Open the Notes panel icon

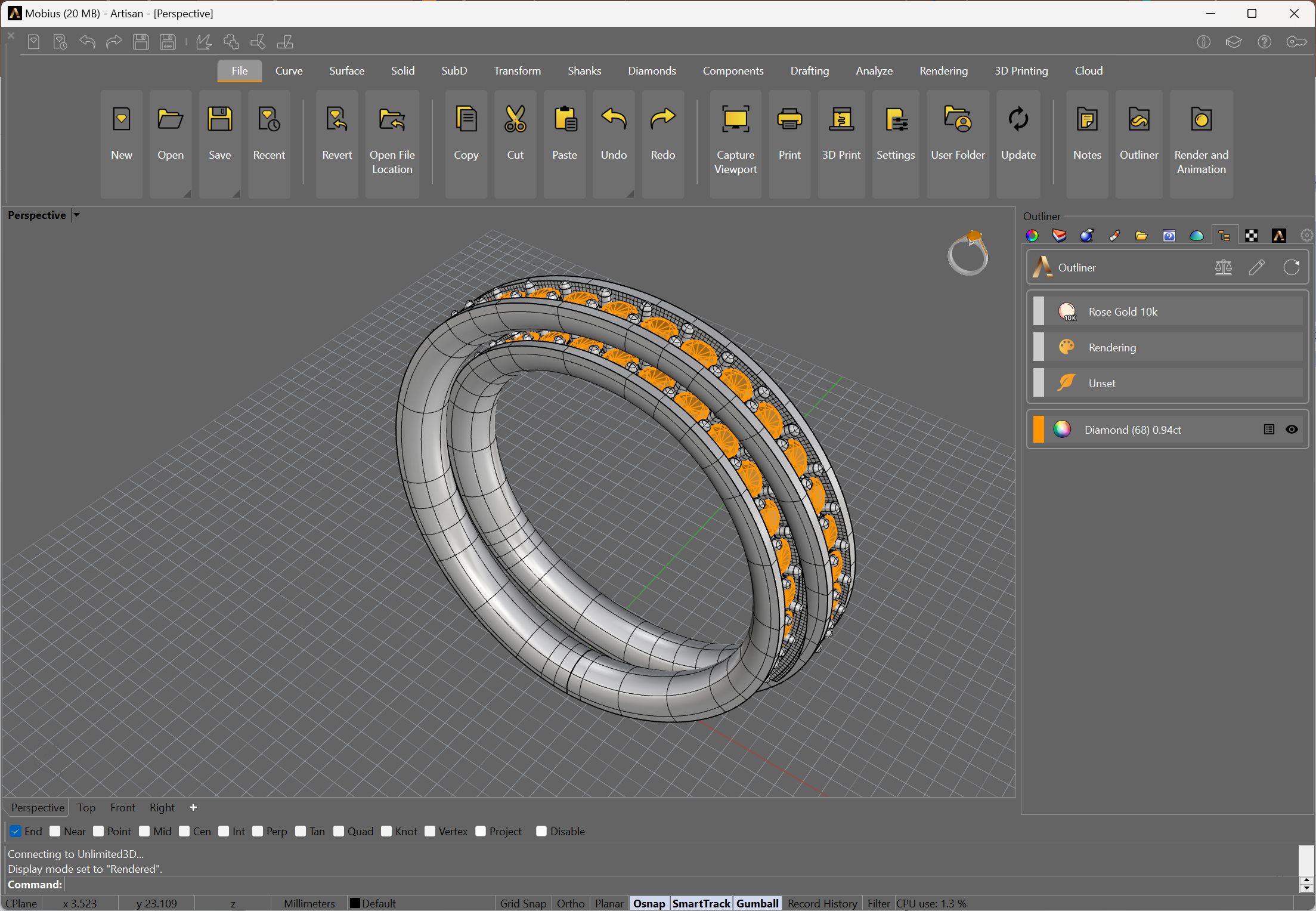click(x=1086, y=120)
